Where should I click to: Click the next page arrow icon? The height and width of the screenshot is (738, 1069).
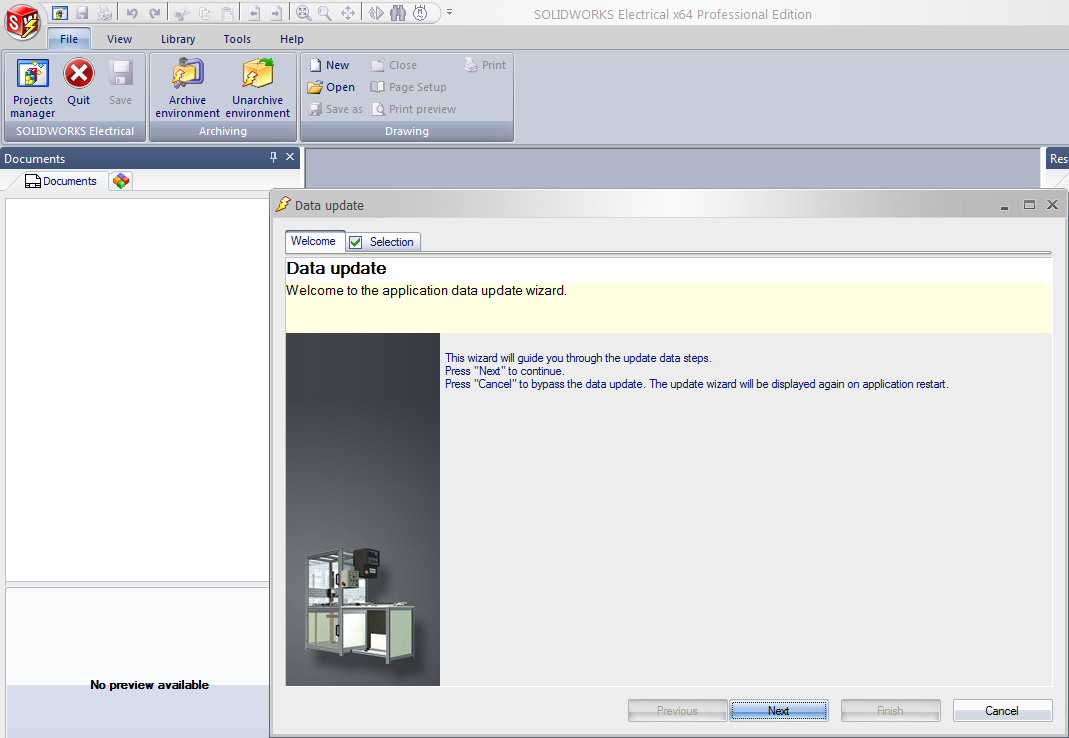[x=275, y=13]
